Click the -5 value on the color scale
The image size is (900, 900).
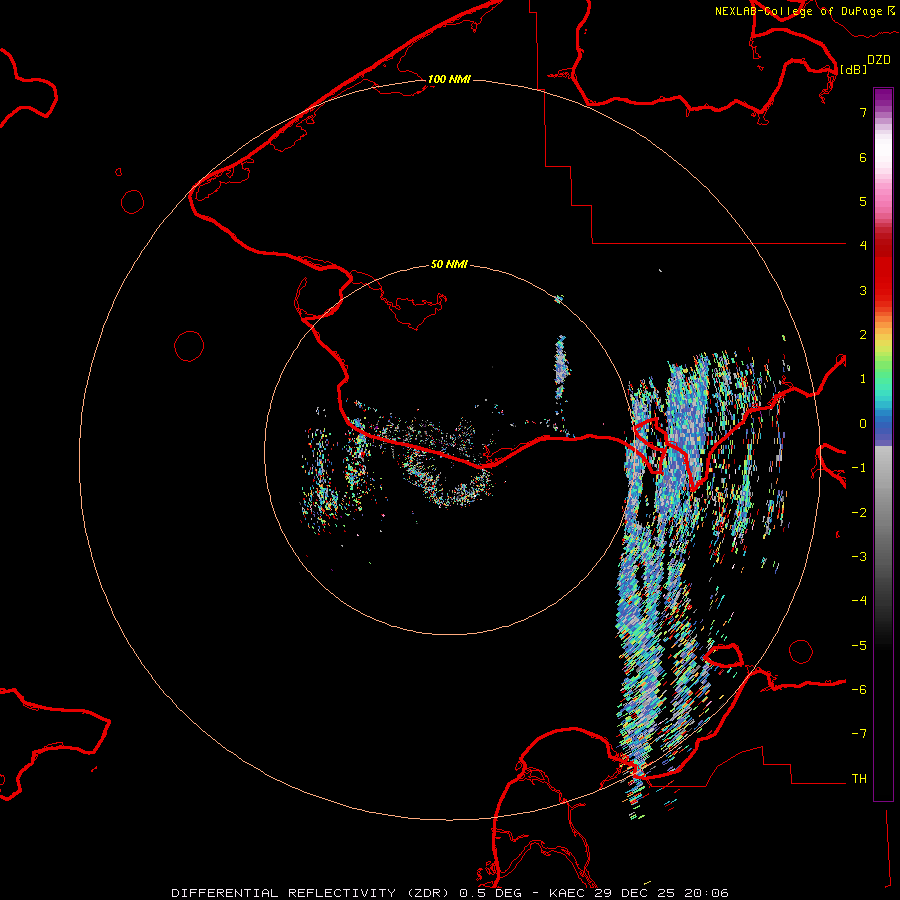[x=859, y=646]
